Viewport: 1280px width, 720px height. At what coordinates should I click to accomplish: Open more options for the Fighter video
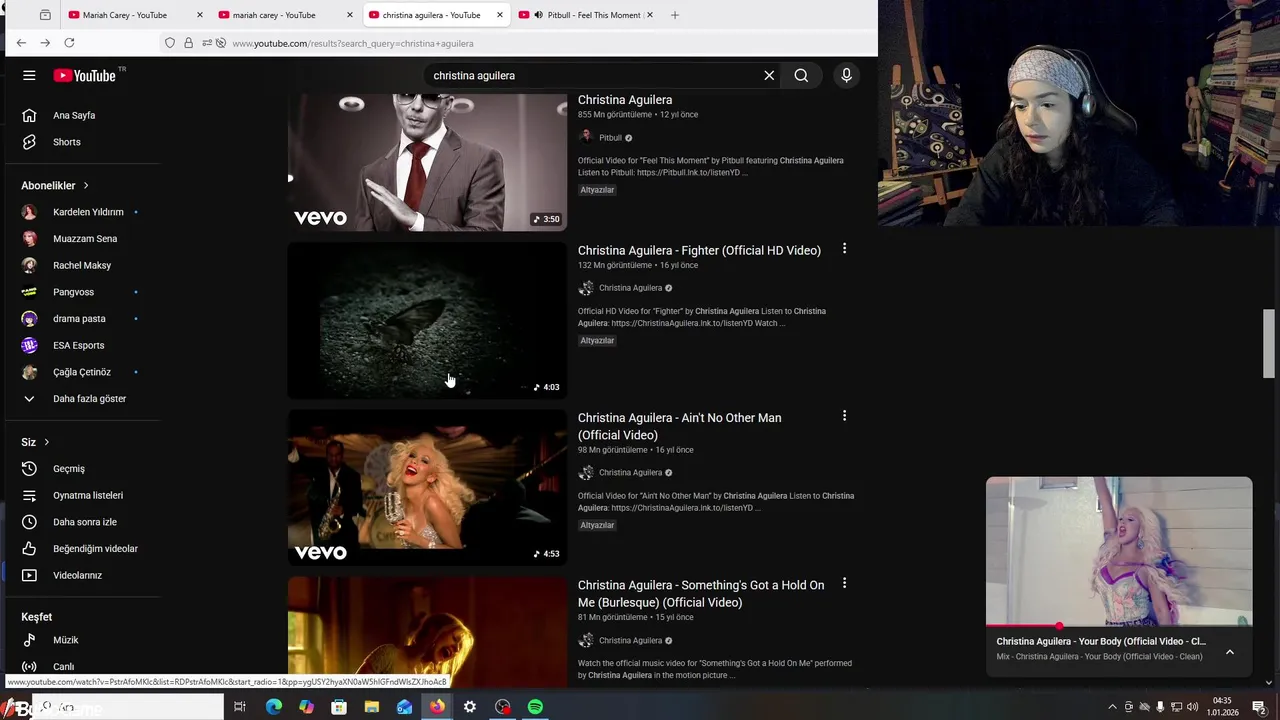(844, 248)
